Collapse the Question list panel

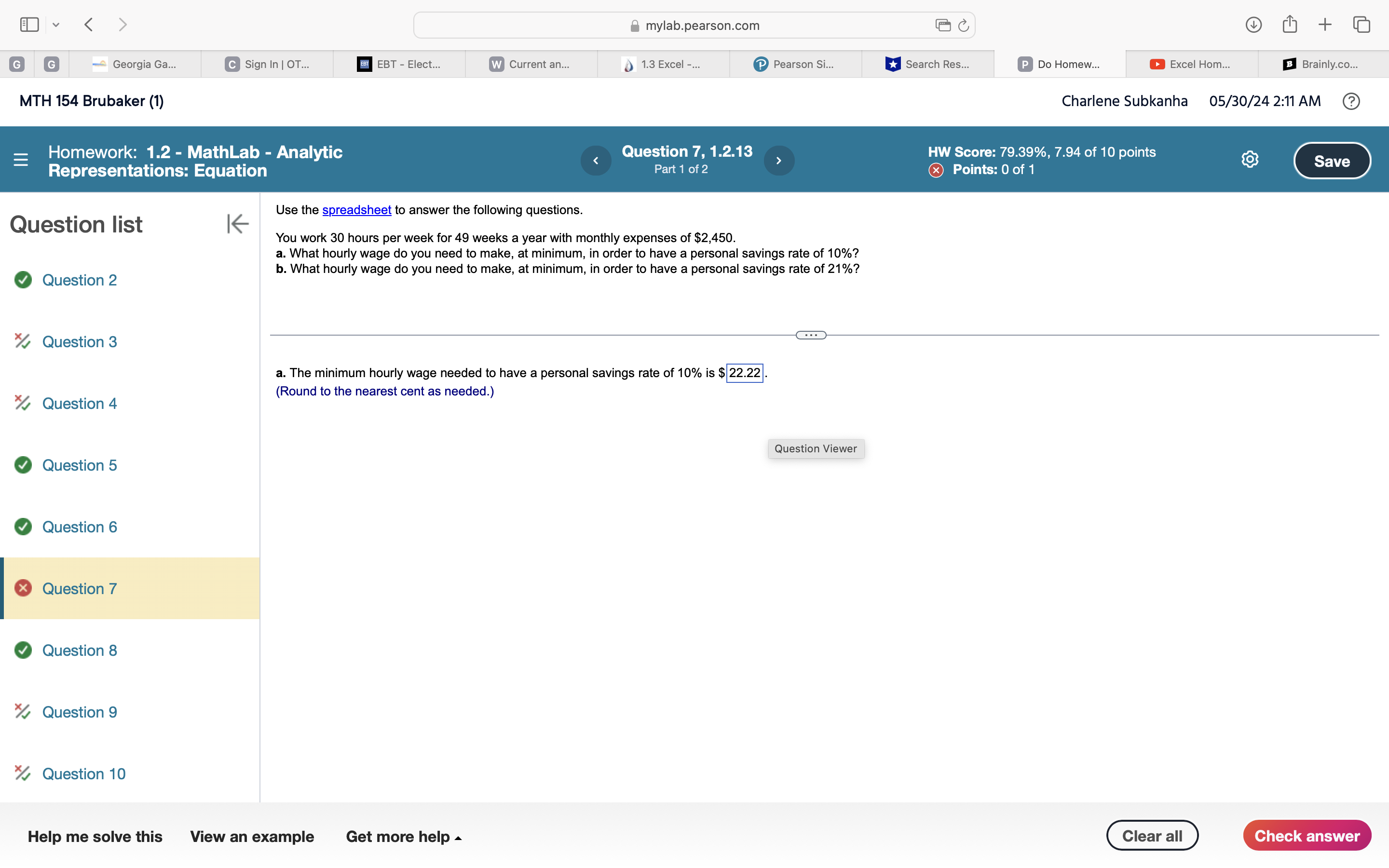[x=237, y=224]
